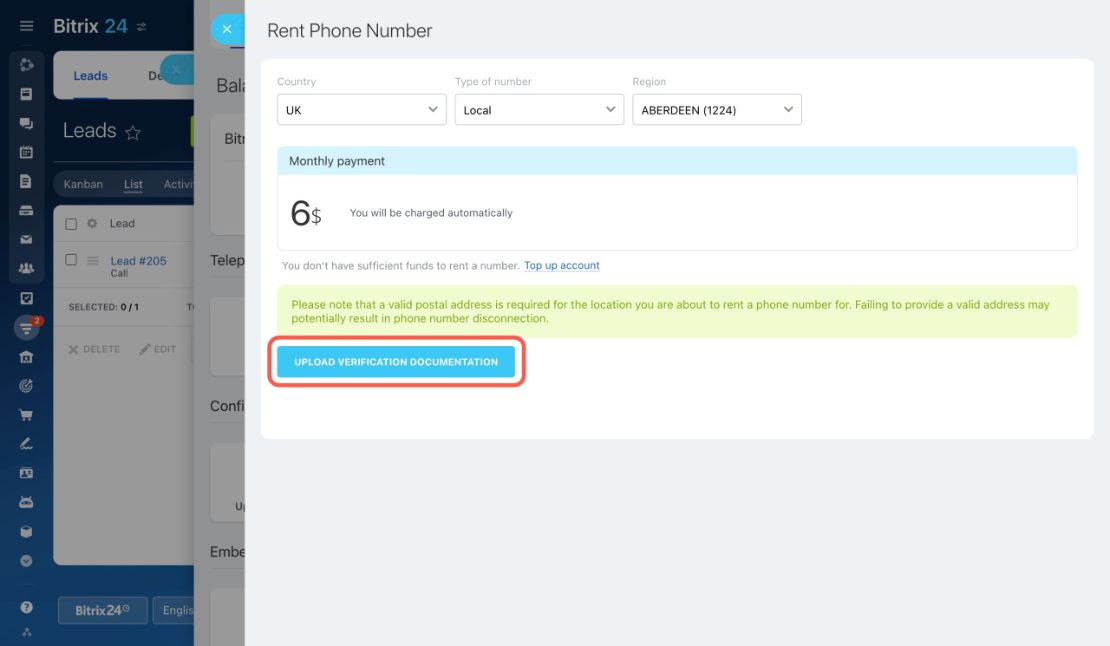The image size is (1110, 646).
Task: Open the Region dropdown showing ABERDEEN (1224)
Action: (717, 110)
